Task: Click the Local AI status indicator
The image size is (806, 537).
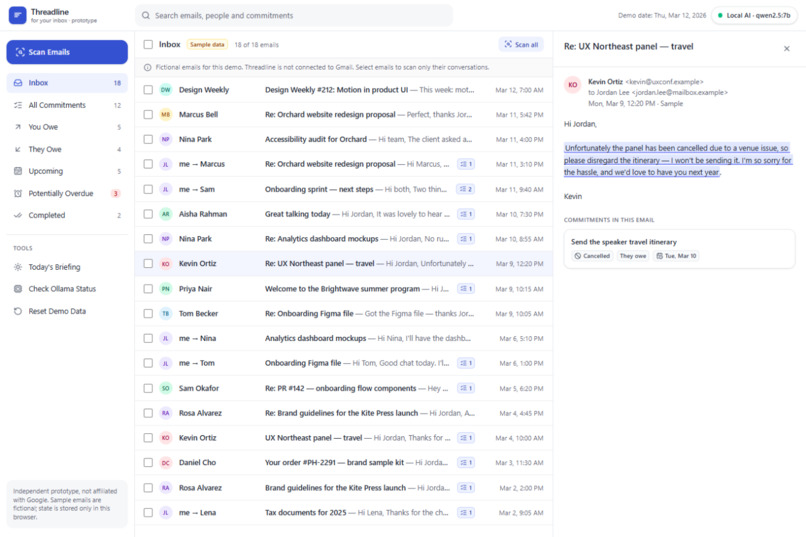Action: (754, 15)
